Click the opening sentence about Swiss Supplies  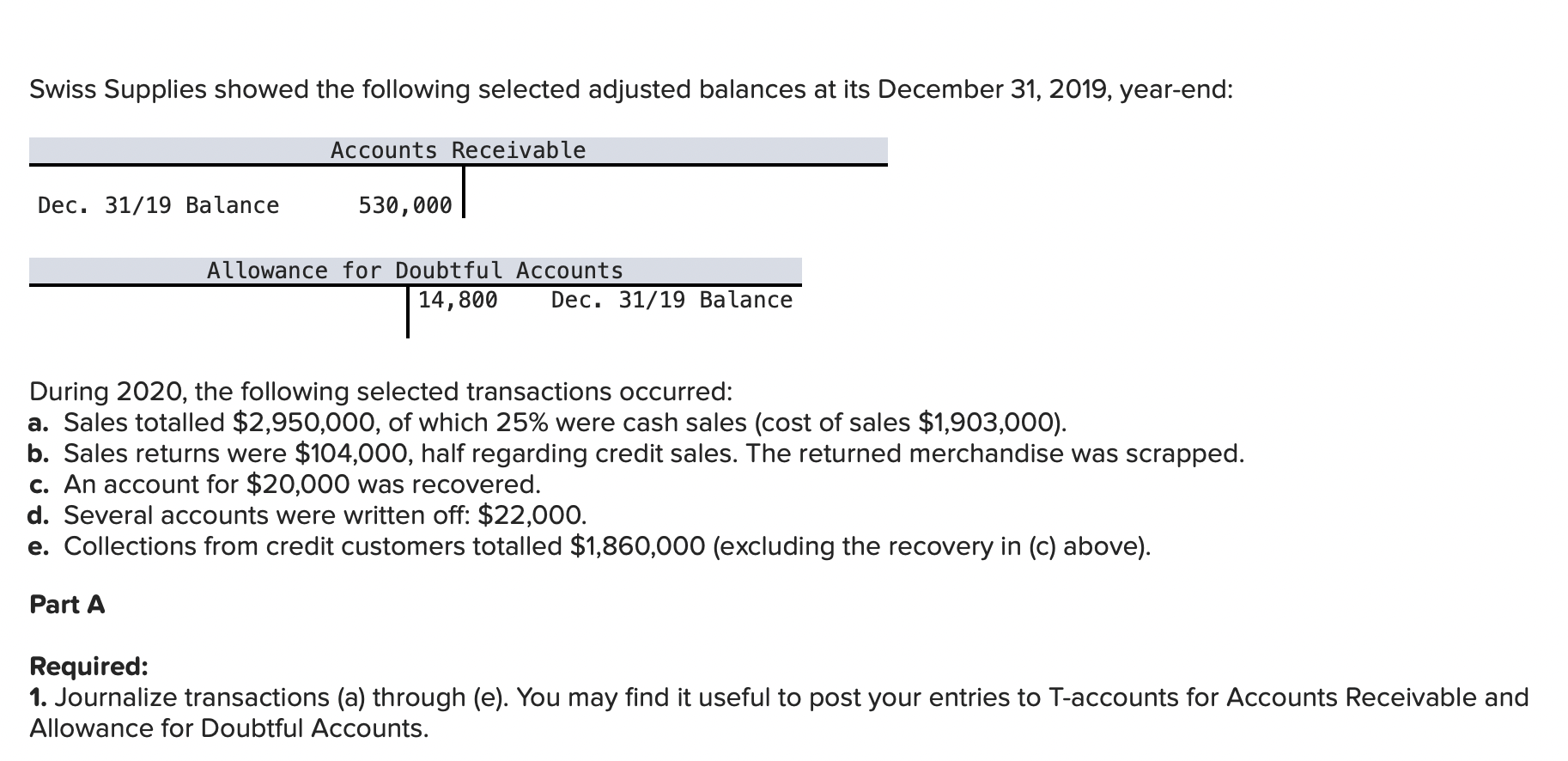[631, 89]
